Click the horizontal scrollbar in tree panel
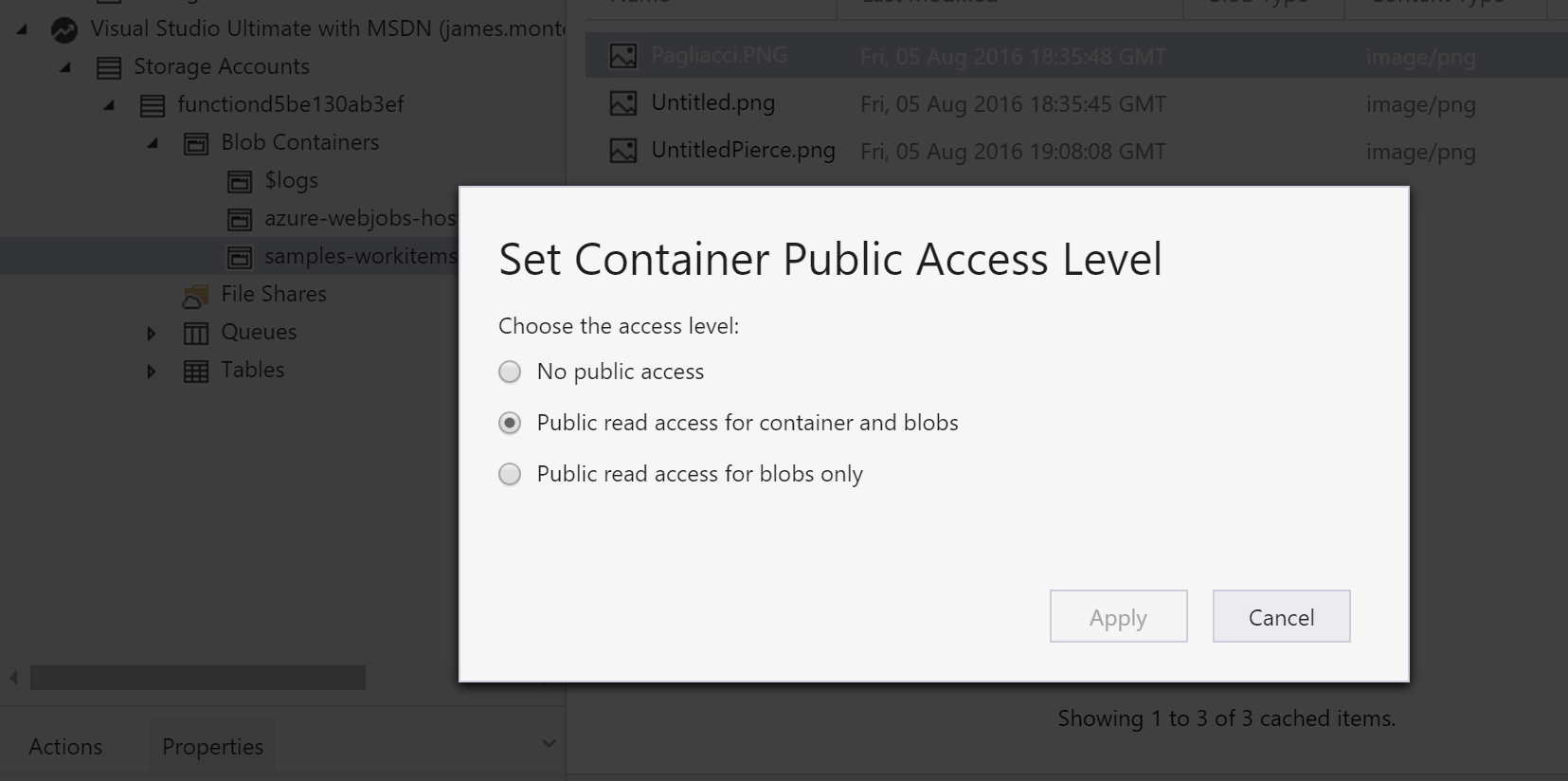Viewport: 1568px width, 781px height. click(197, 678)
